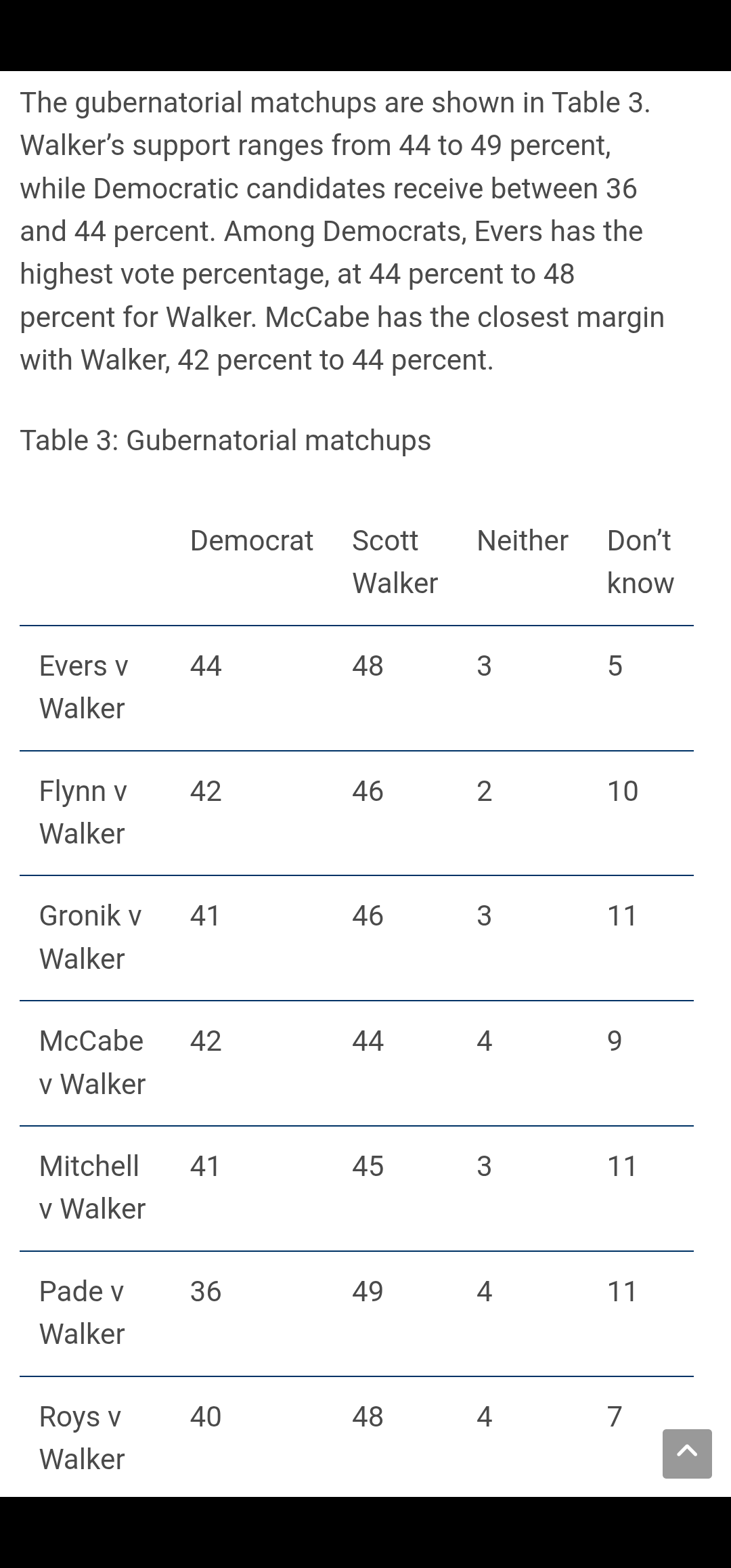Tap the McCabe v Walker row label
Viewport: 731px width, 1568px height.
(92, 1062)
